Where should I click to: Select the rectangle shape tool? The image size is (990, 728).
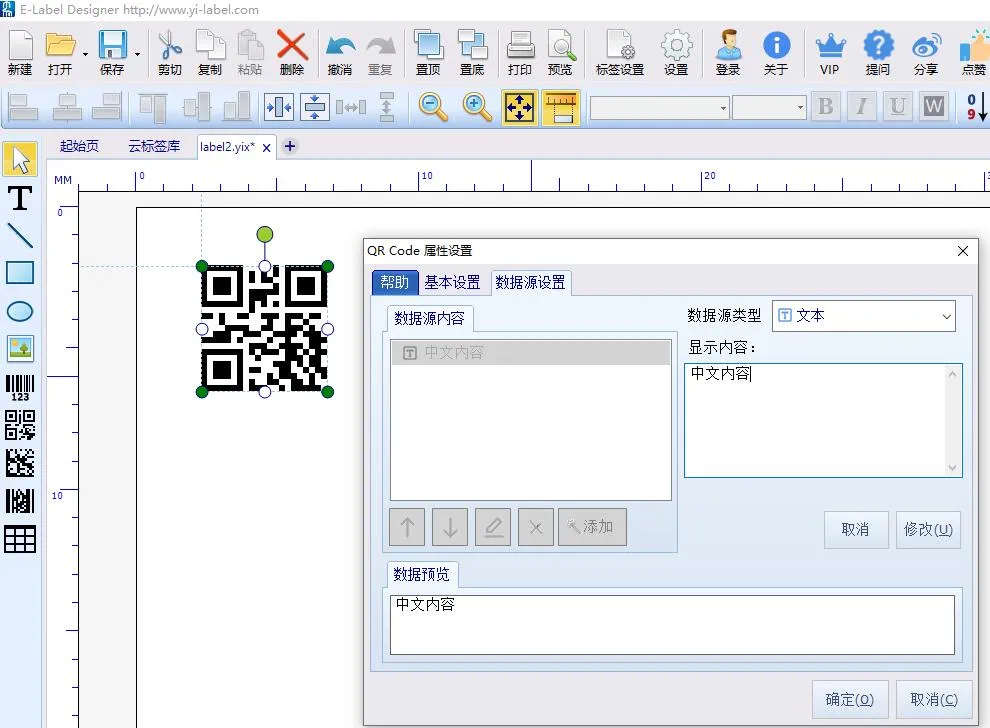click(20, 273)
